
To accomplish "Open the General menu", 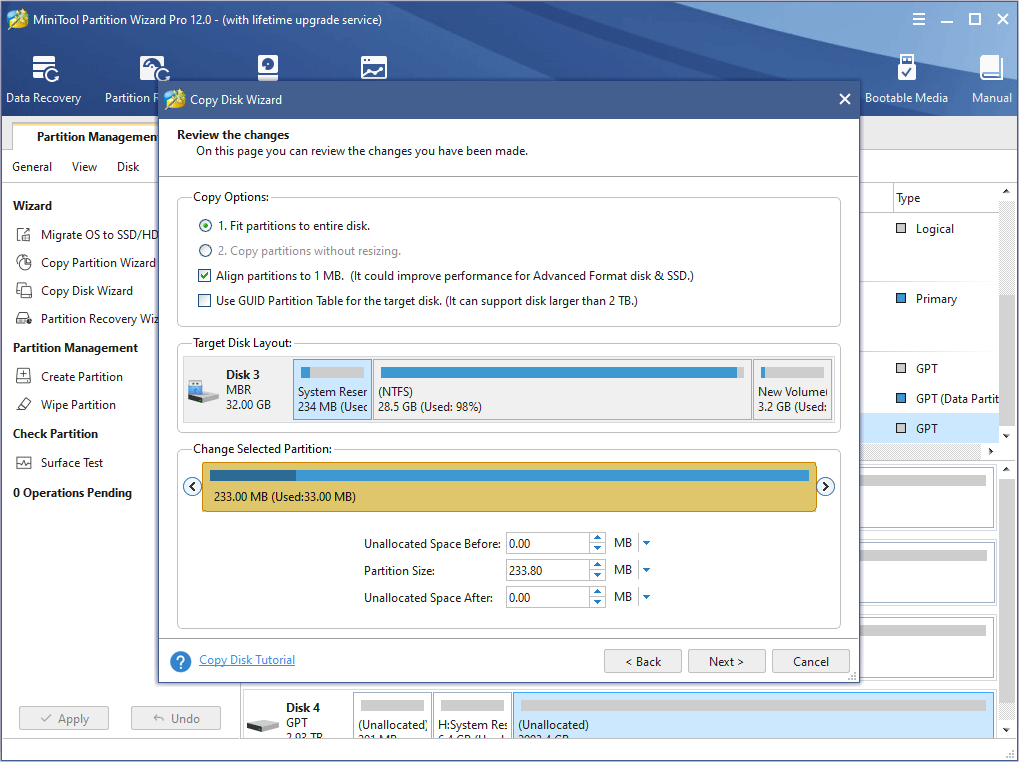I will point(32,167).
